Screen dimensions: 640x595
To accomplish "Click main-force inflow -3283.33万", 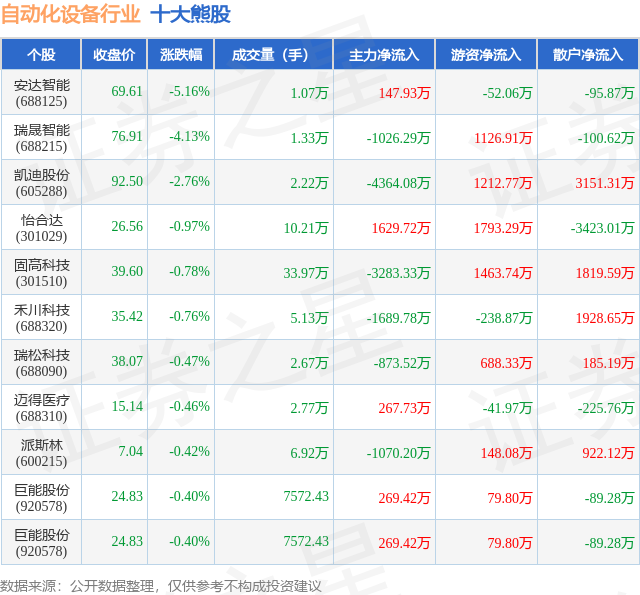I will (398, 273).
